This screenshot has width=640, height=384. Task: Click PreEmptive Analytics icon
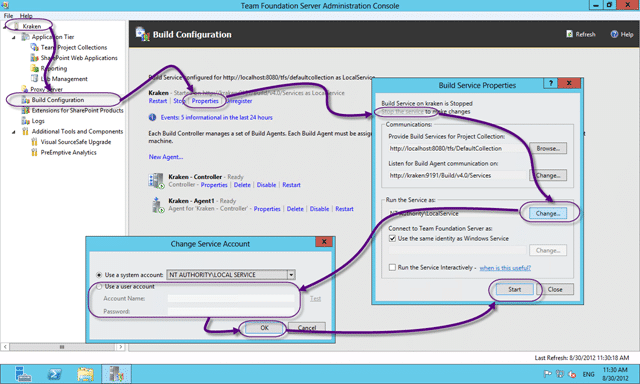(35, 153)
